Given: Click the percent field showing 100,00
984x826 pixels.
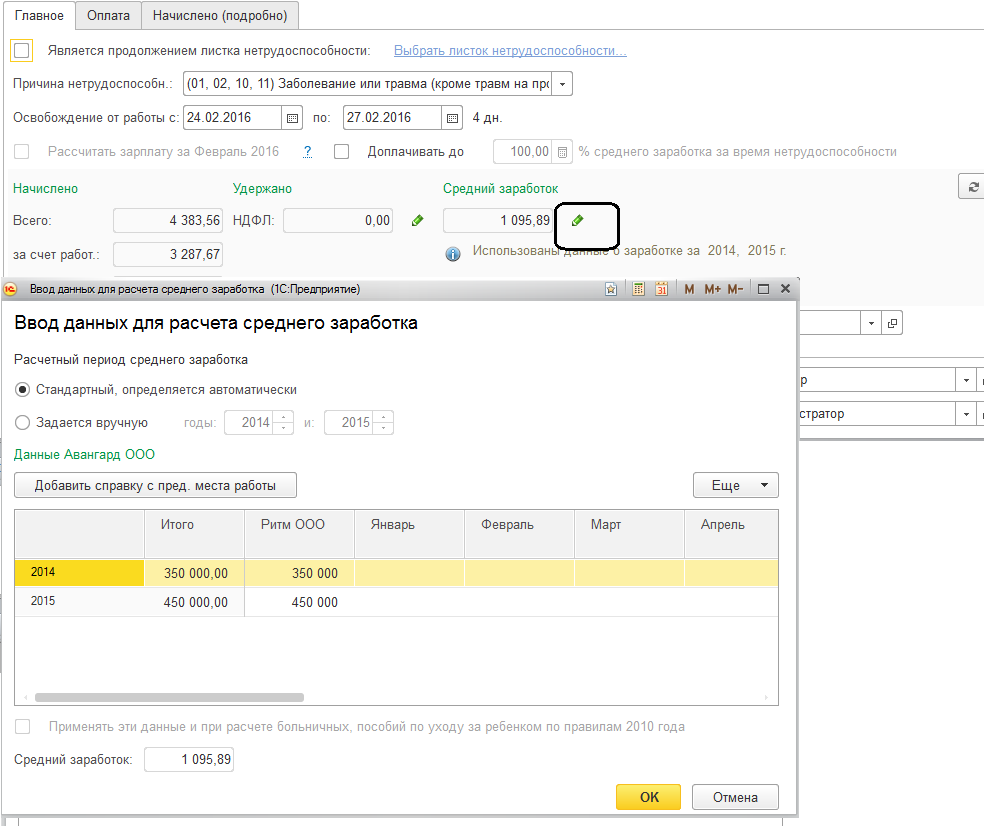Looking at the screenshot, I should pyautogui.click(x=523, y=152).
